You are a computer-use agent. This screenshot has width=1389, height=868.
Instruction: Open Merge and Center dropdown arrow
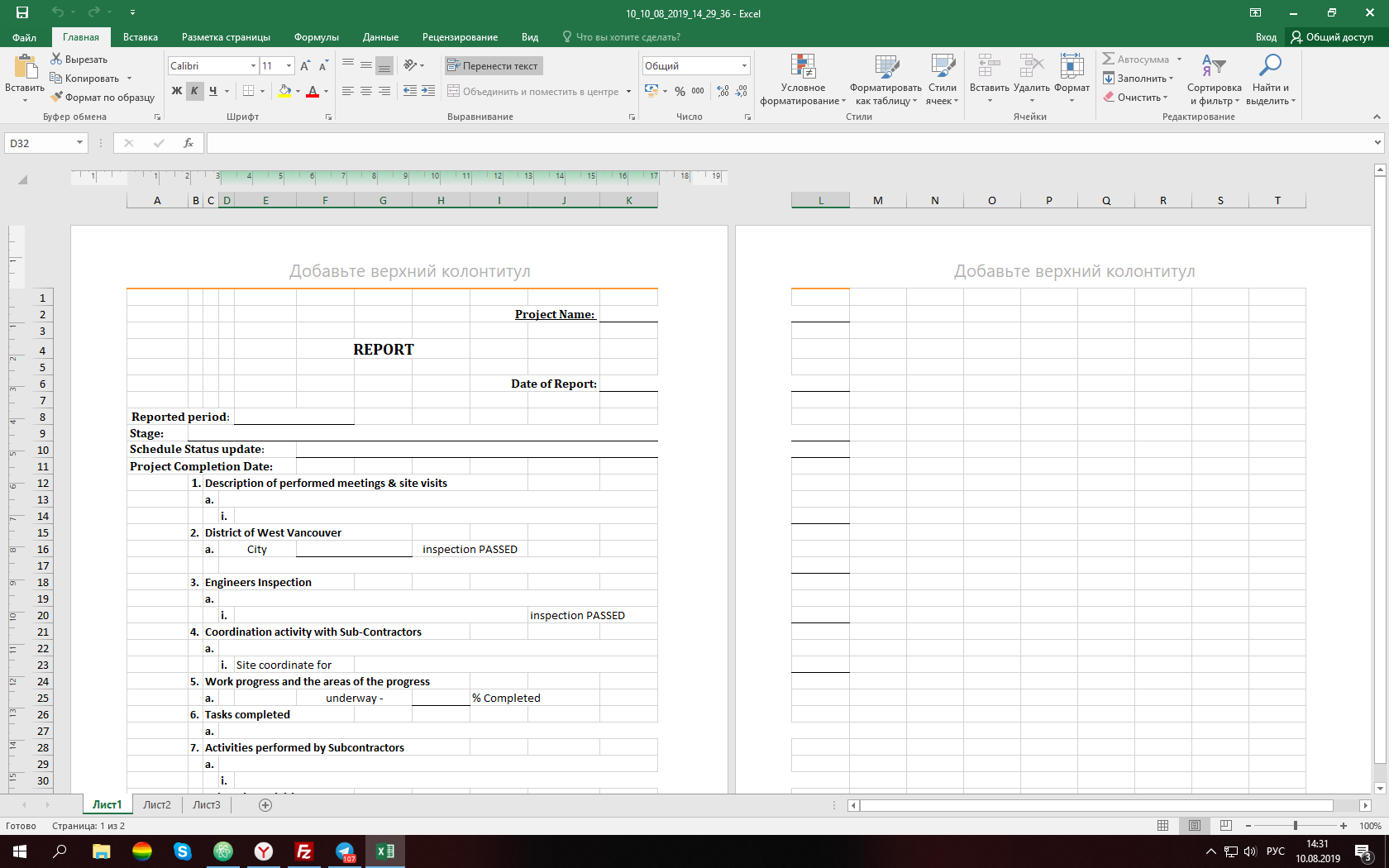point(628,91)
